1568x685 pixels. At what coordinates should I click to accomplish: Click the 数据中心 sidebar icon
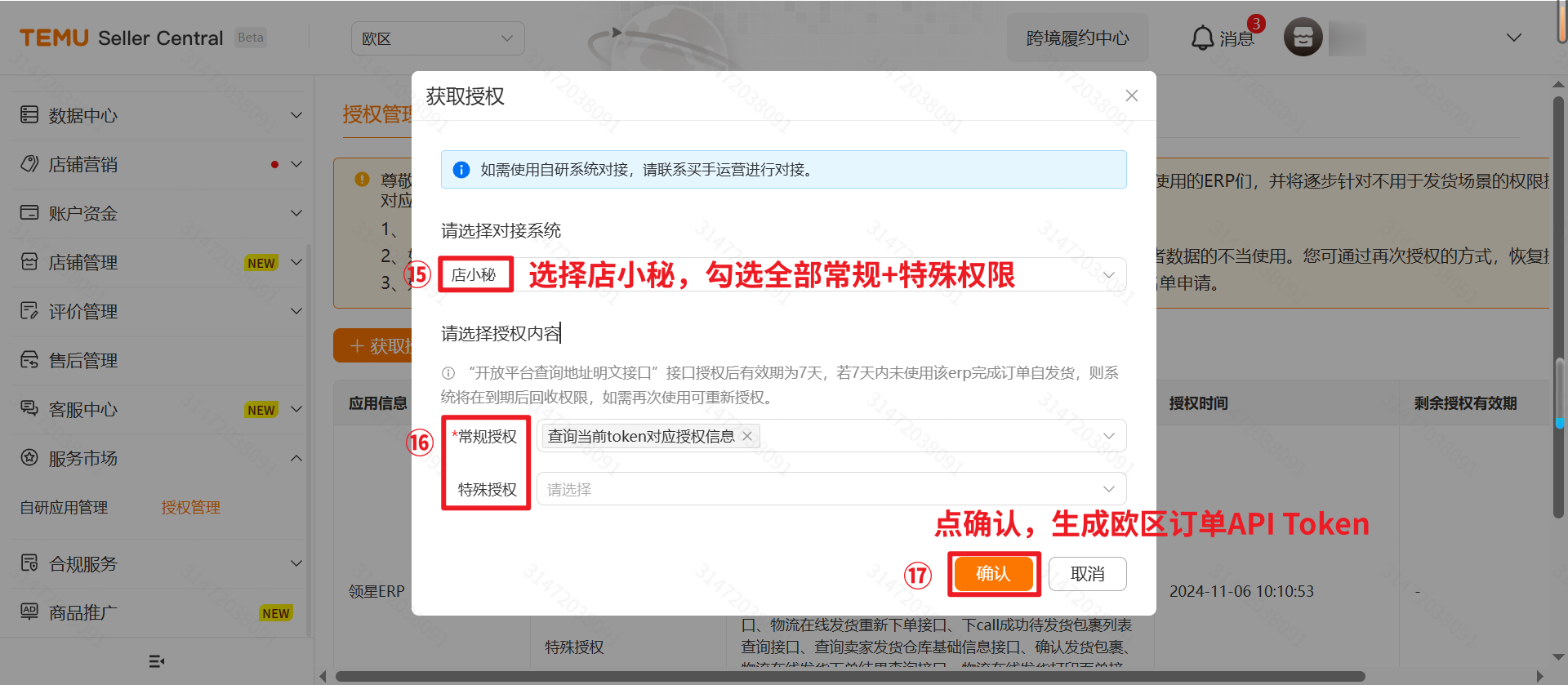29,115
